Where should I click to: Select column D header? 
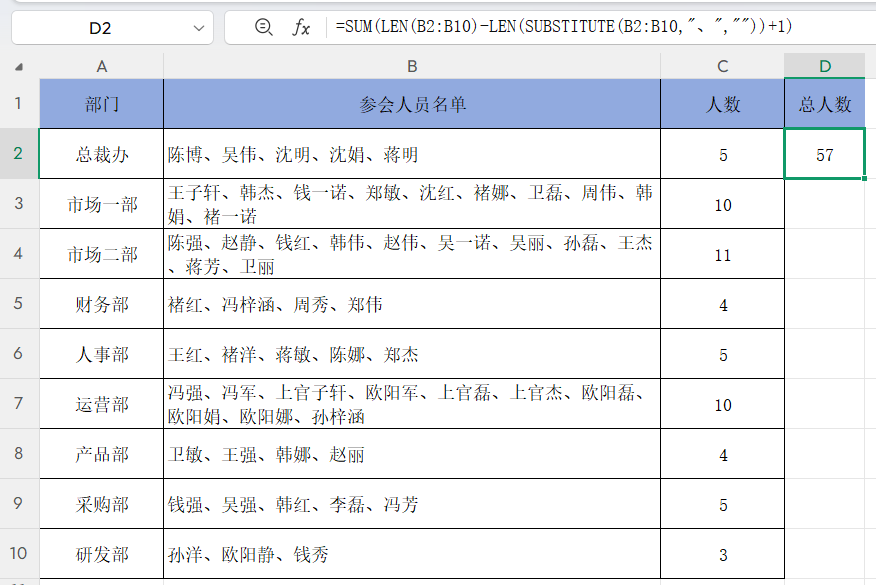coord(824,65)
